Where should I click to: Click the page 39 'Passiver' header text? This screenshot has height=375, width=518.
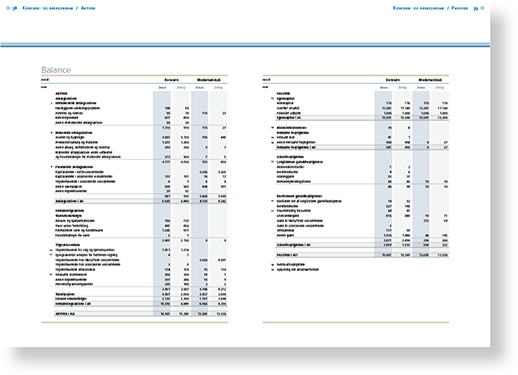pos(460,8)
